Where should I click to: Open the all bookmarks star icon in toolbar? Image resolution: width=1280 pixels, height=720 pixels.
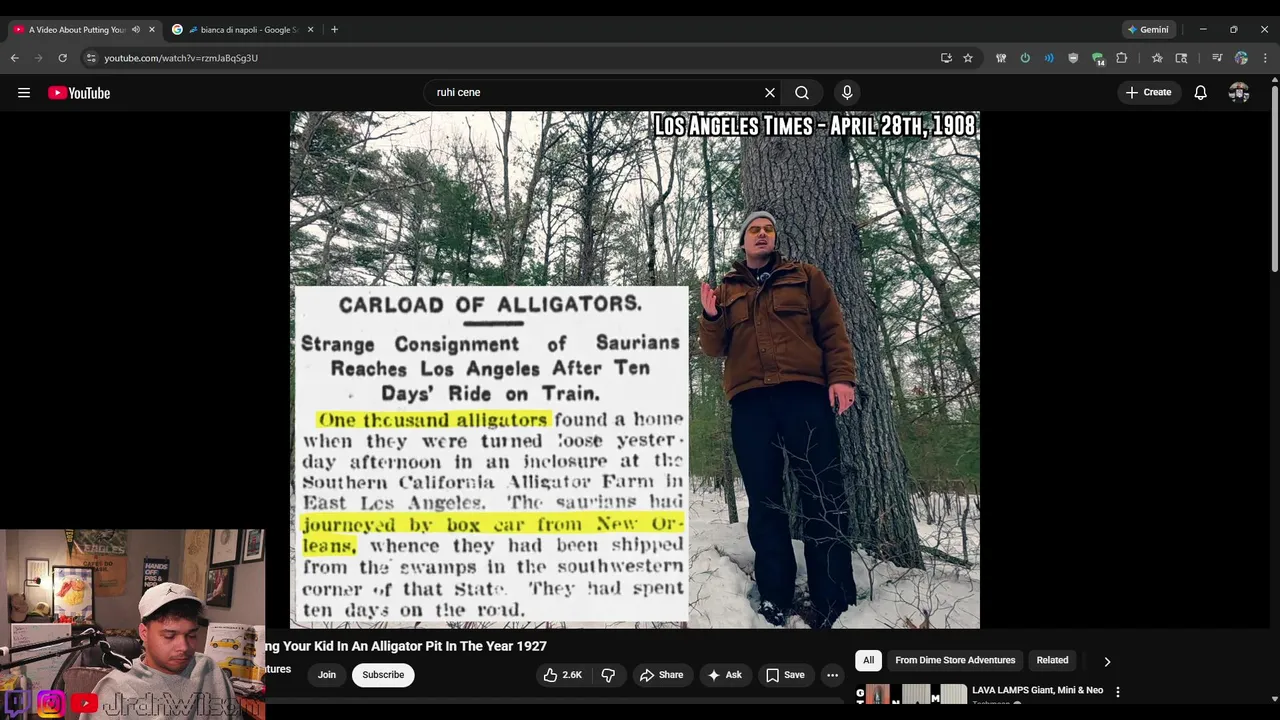click(1157, 58)
